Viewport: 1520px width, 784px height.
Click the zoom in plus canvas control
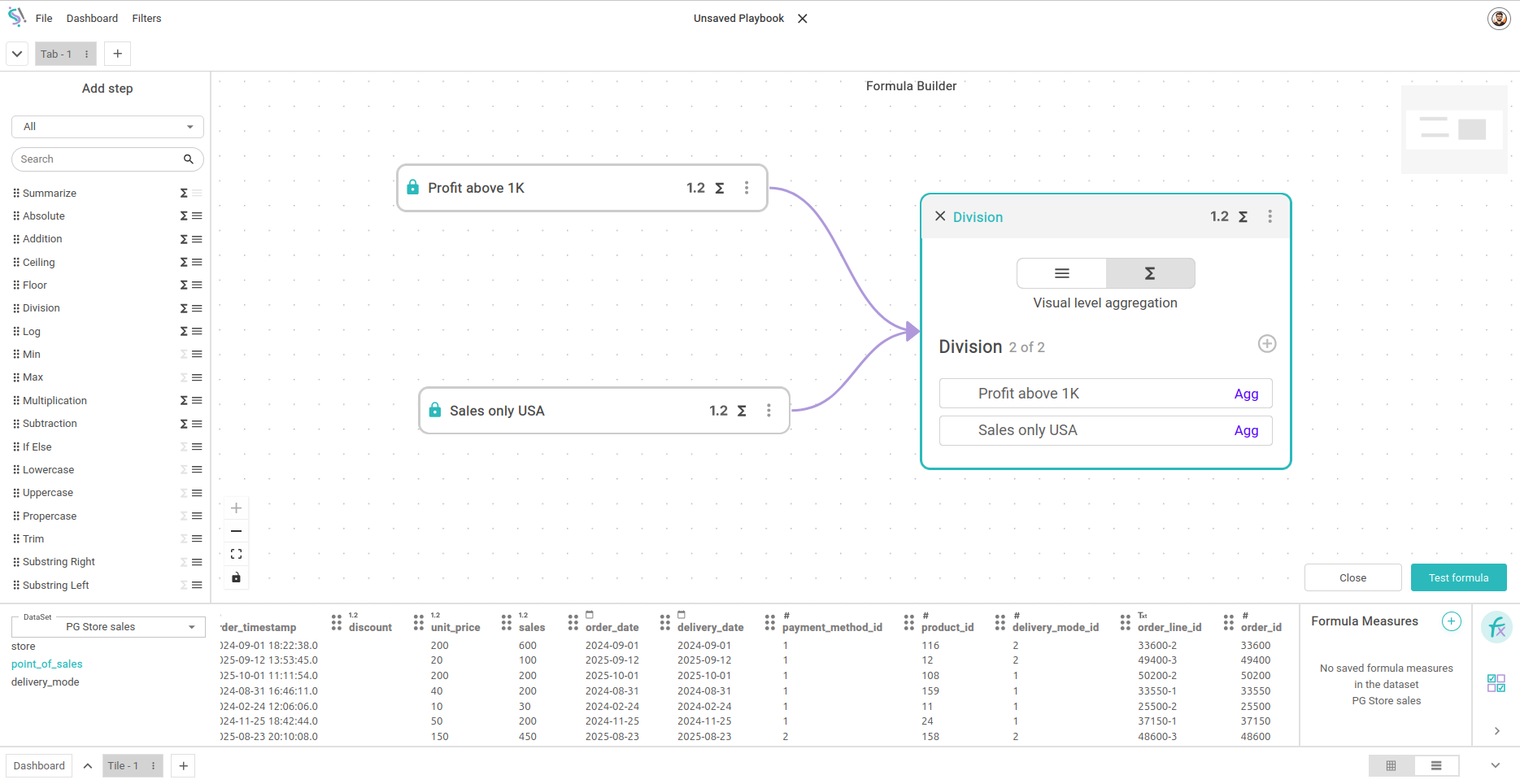(x=237, y=508)
